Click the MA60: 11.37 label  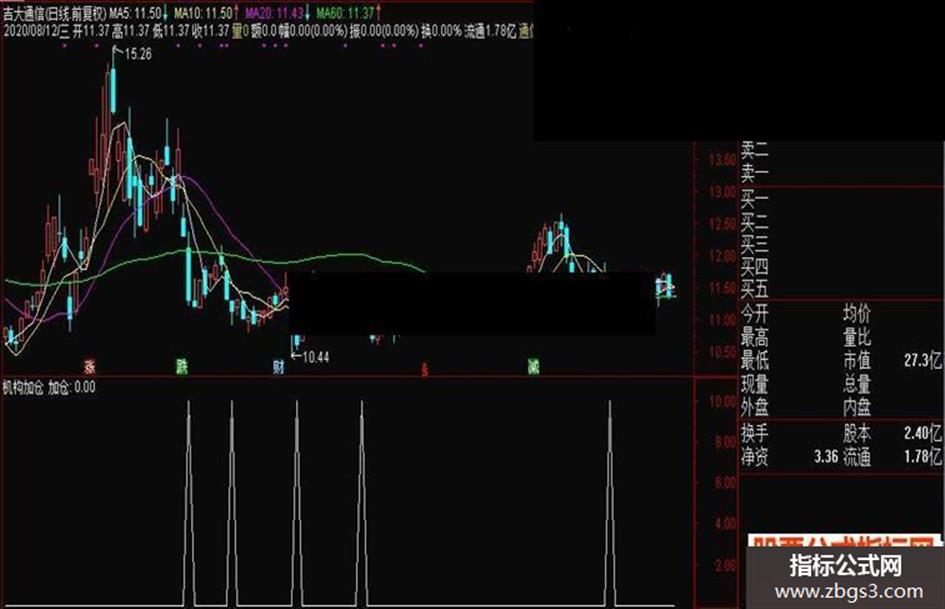coord(345,13)
